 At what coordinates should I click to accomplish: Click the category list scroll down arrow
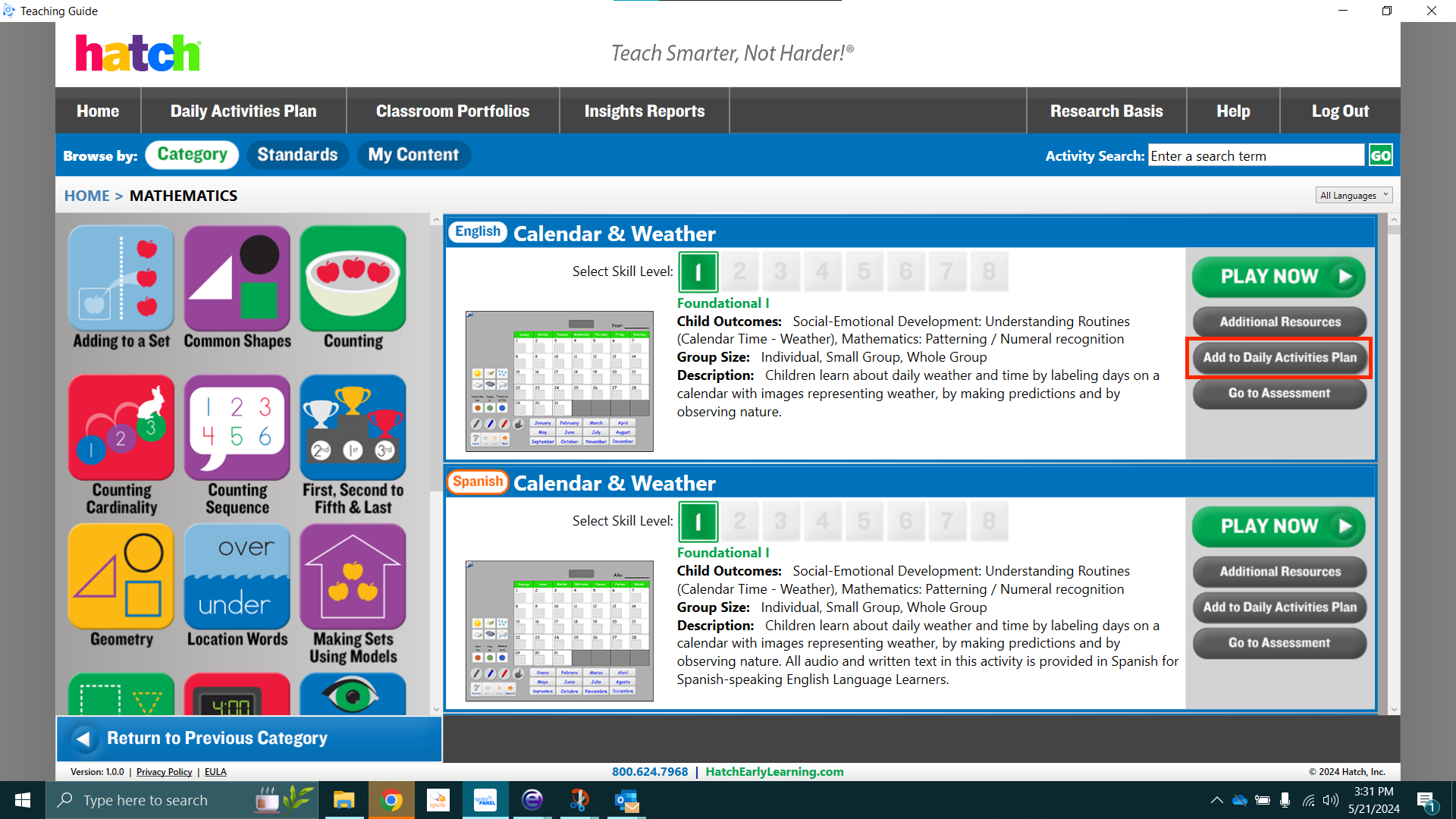[x=436, y=710]
